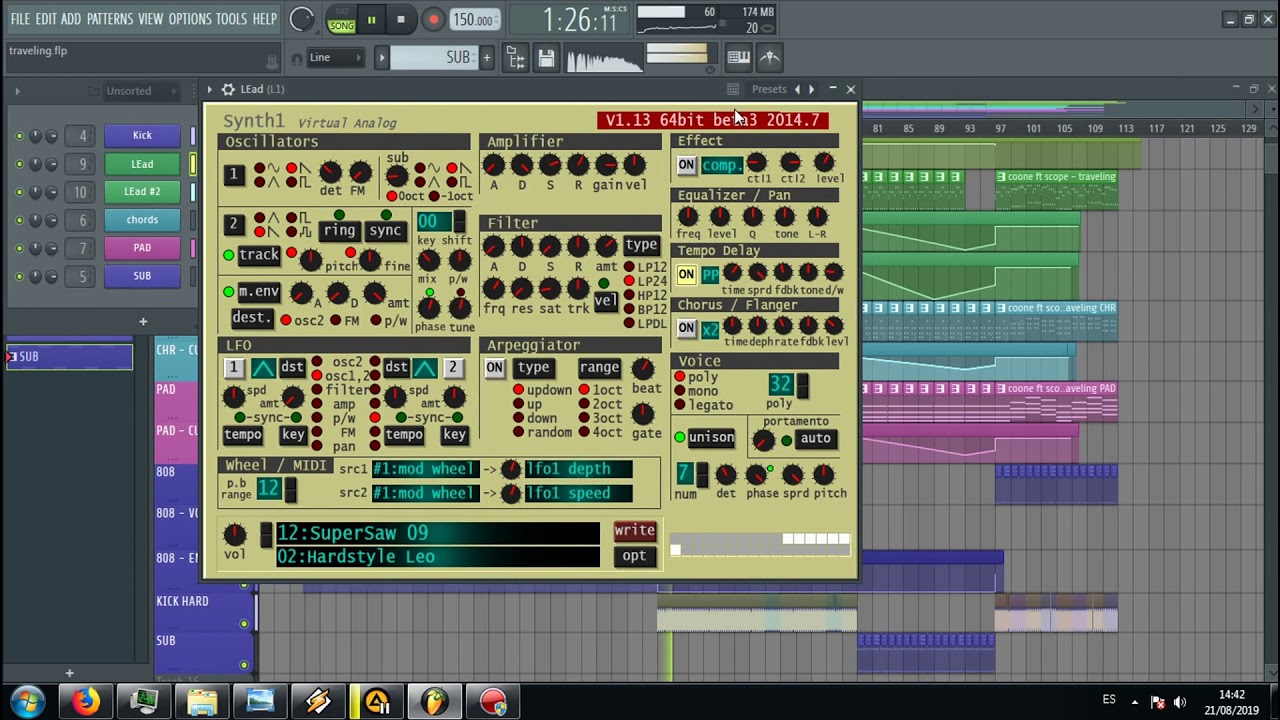Click the LFO 2 triangle waveform icon
This screenshot has height=720, width=1280.
[424, 368]
